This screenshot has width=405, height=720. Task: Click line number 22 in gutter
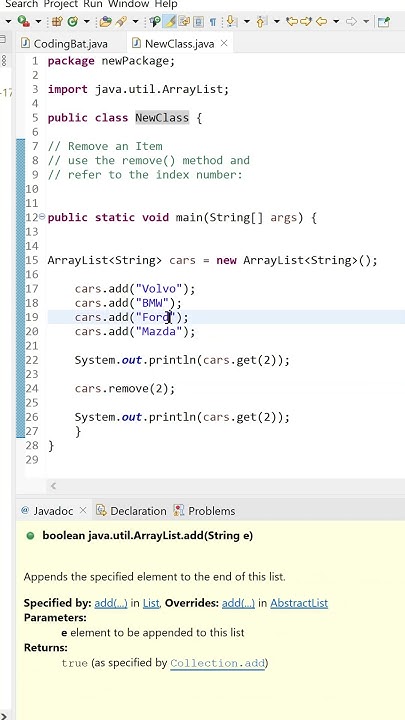32,360
